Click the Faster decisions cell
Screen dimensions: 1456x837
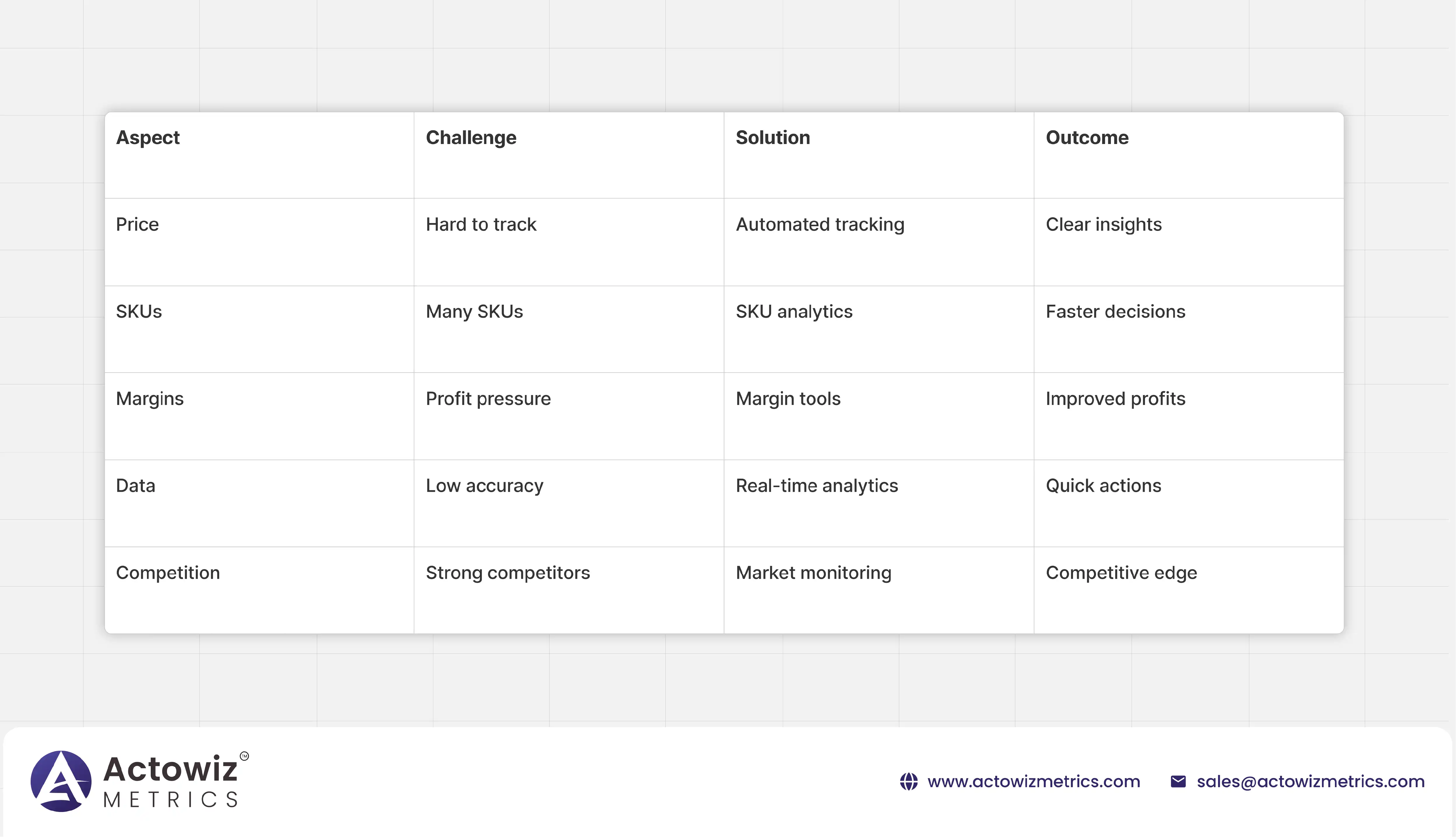(1115, 312)
